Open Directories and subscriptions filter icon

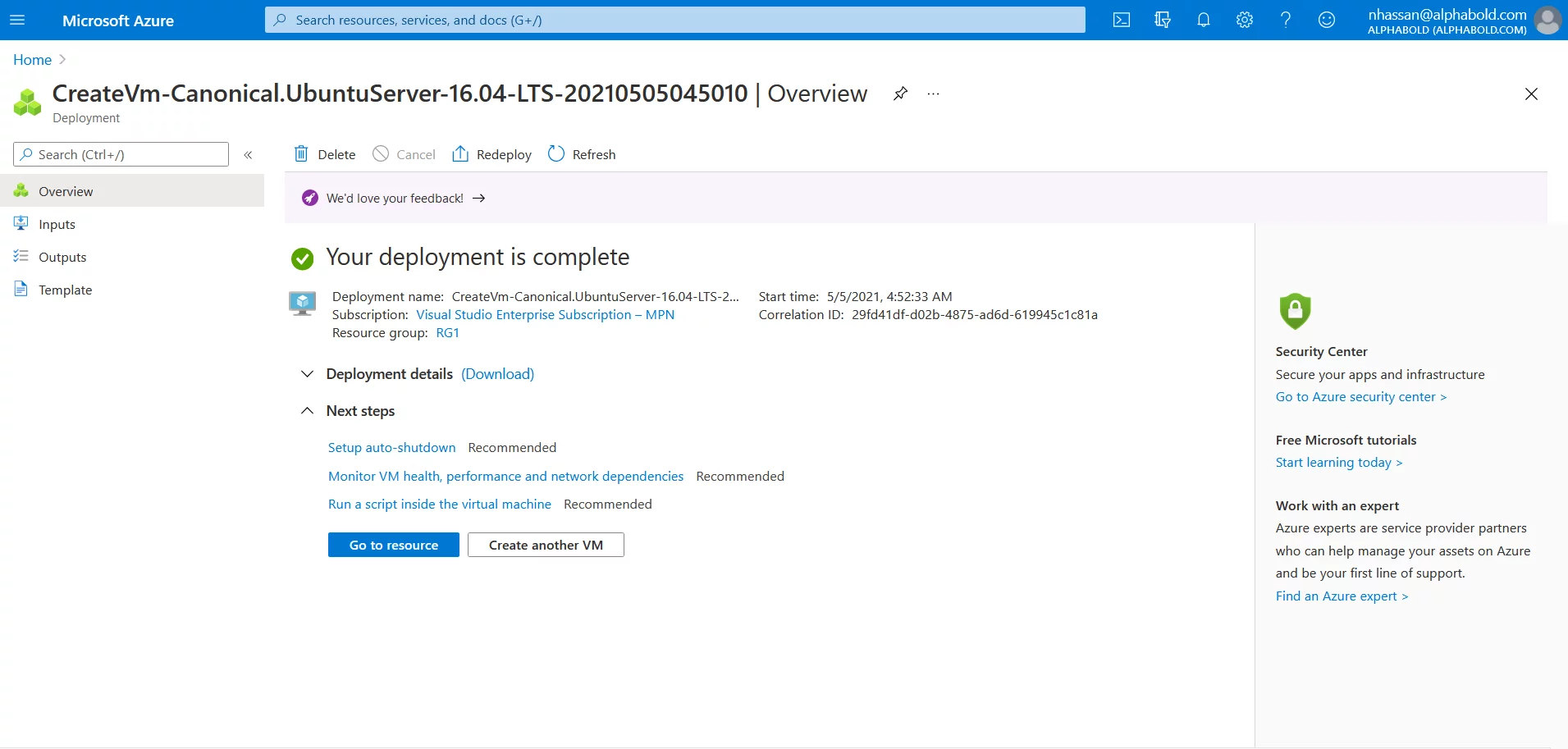click(x=1162, y=20)
